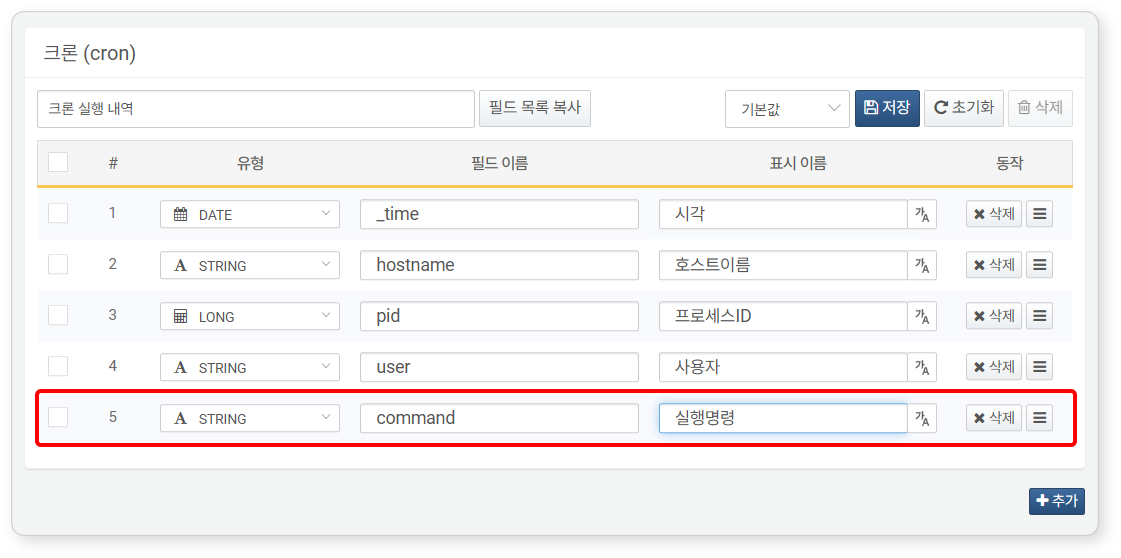Click the reorder handle for command row
The height and width of the screenshot is (558, 1121).
(1039, 419)
